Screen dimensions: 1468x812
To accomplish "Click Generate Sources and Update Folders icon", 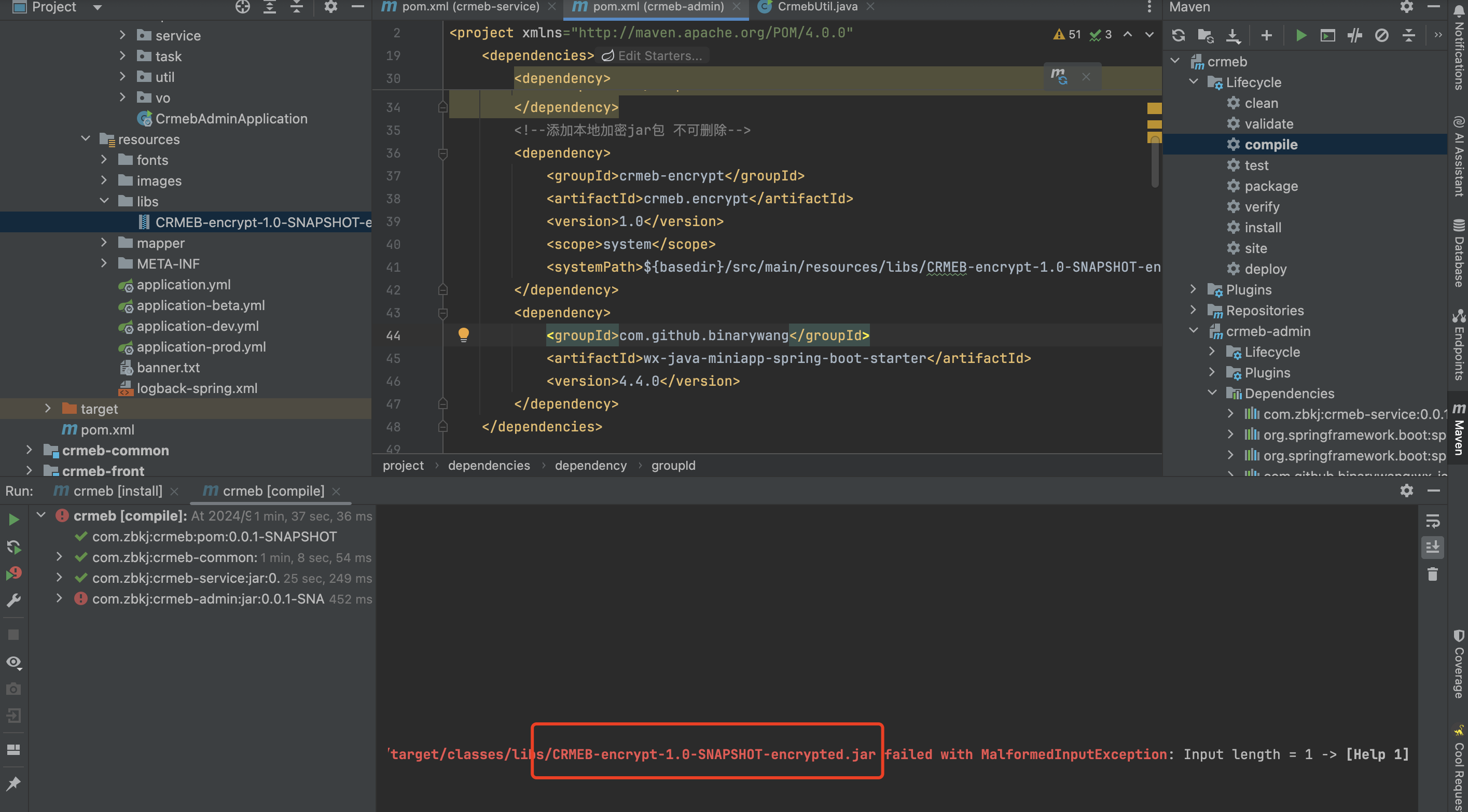I will coord(1206,35).
